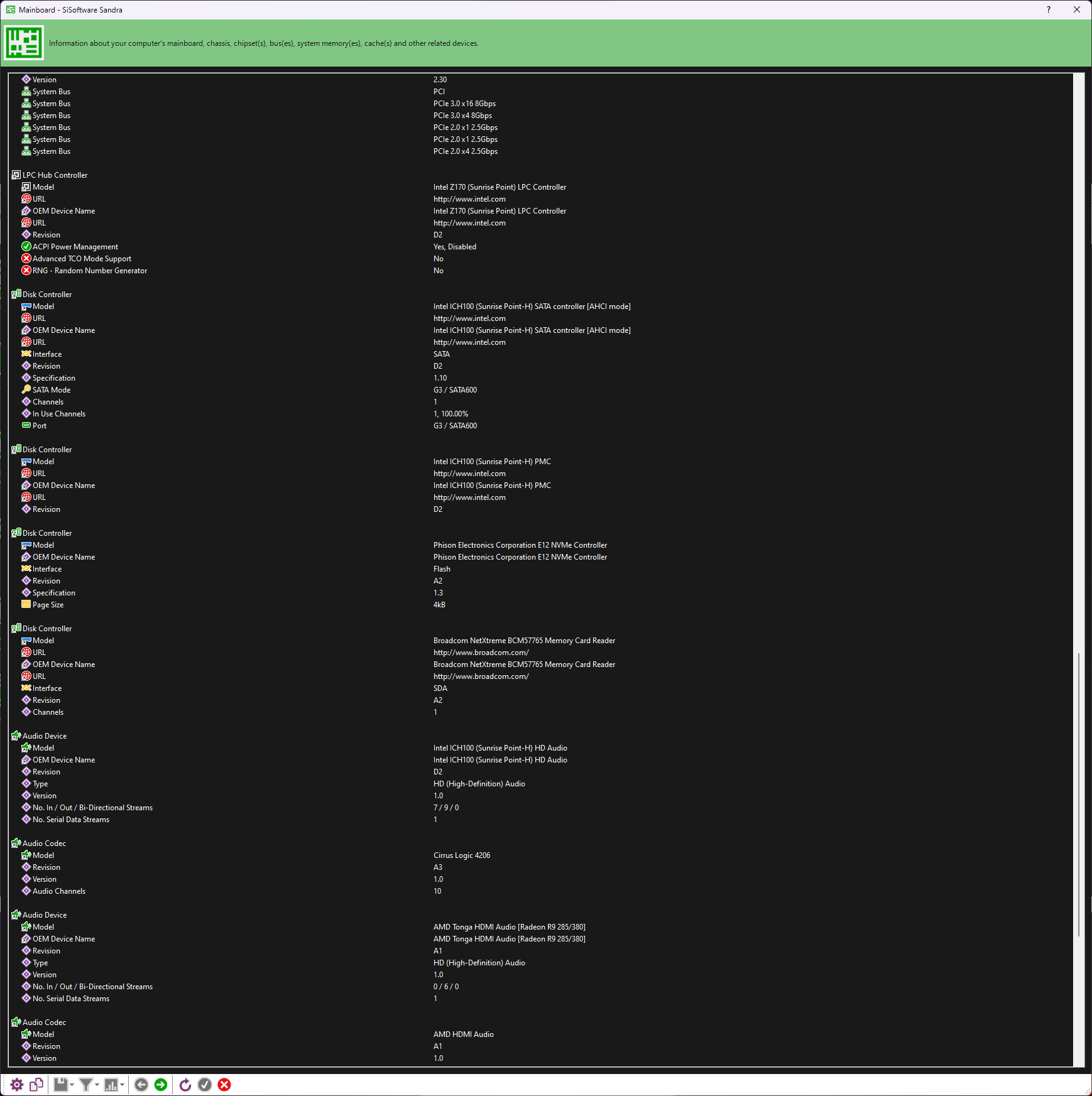
Task: Select the 'In Use Channels' row label
Action: [59, 414]
